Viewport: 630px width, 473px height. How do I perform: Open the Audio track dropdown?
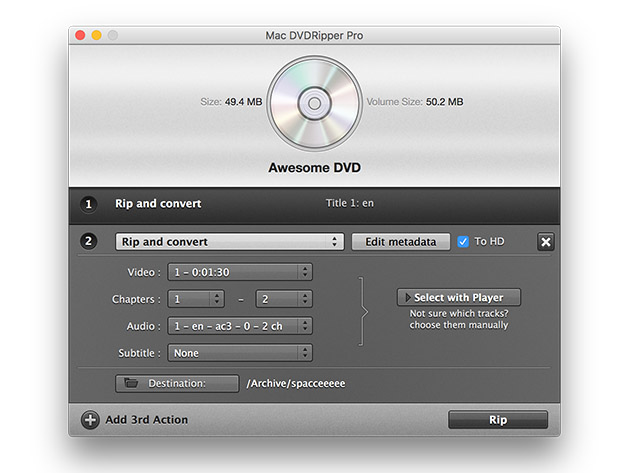(x=240, y=326)
